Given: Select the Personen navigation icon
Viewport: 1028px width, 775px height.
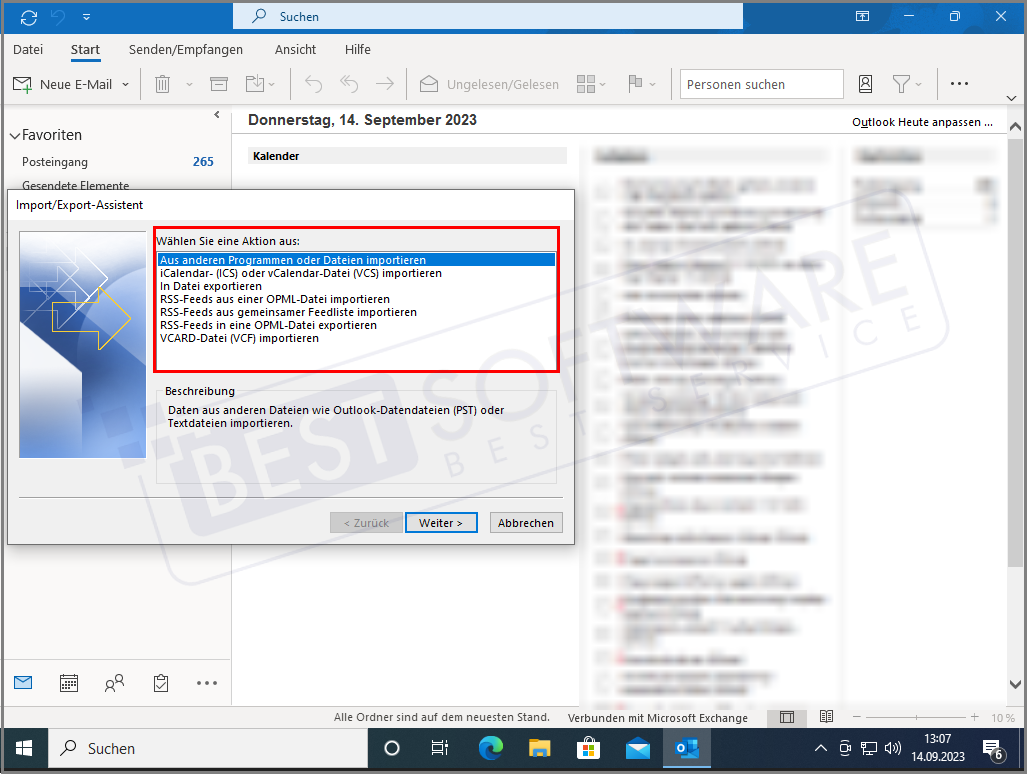Looking at the screenshot, I should (114, 683).
